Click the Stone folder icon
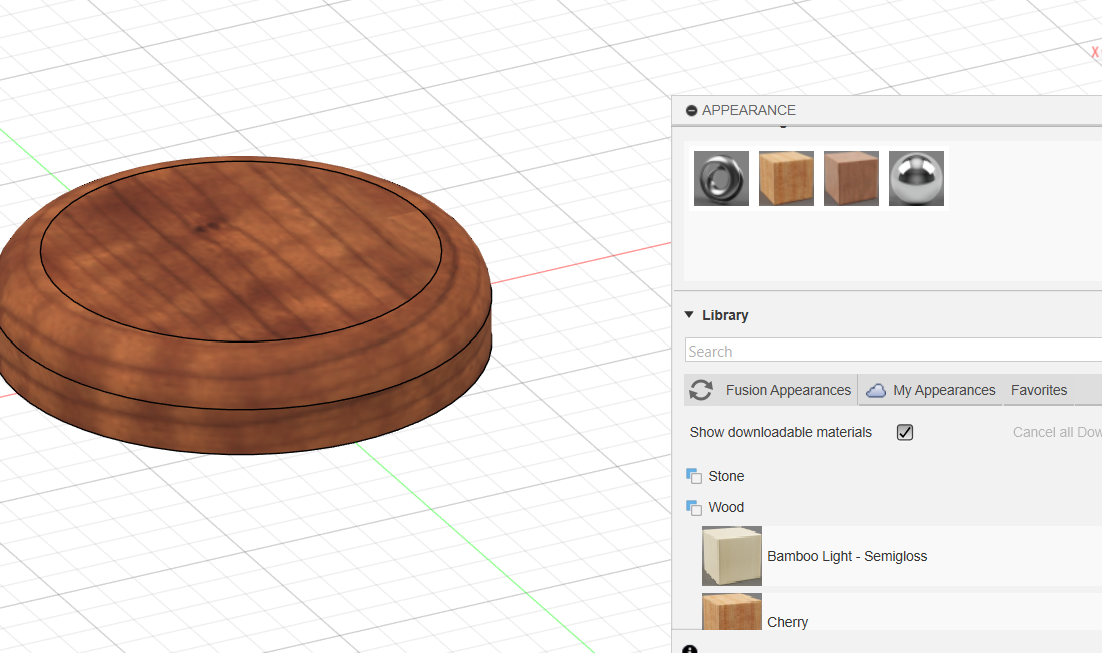 (694, 476)
